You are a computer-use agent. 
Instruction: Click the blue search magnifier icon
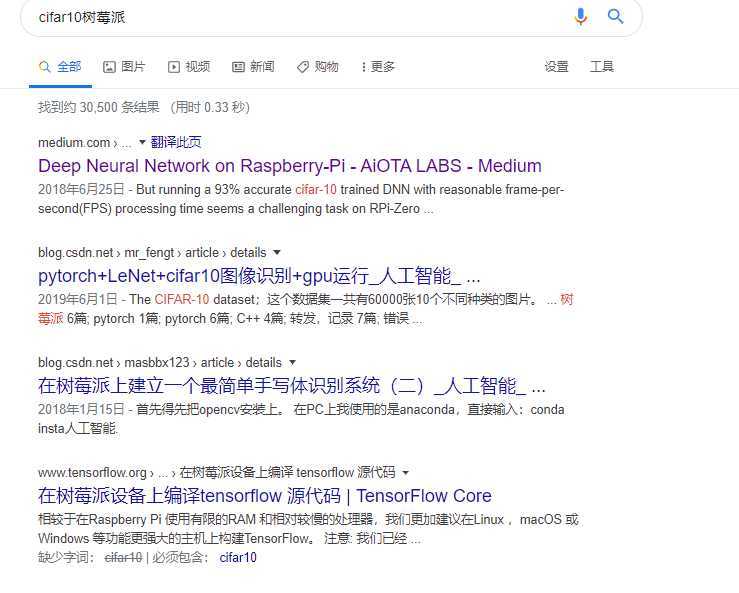click(x=616, y=16)
